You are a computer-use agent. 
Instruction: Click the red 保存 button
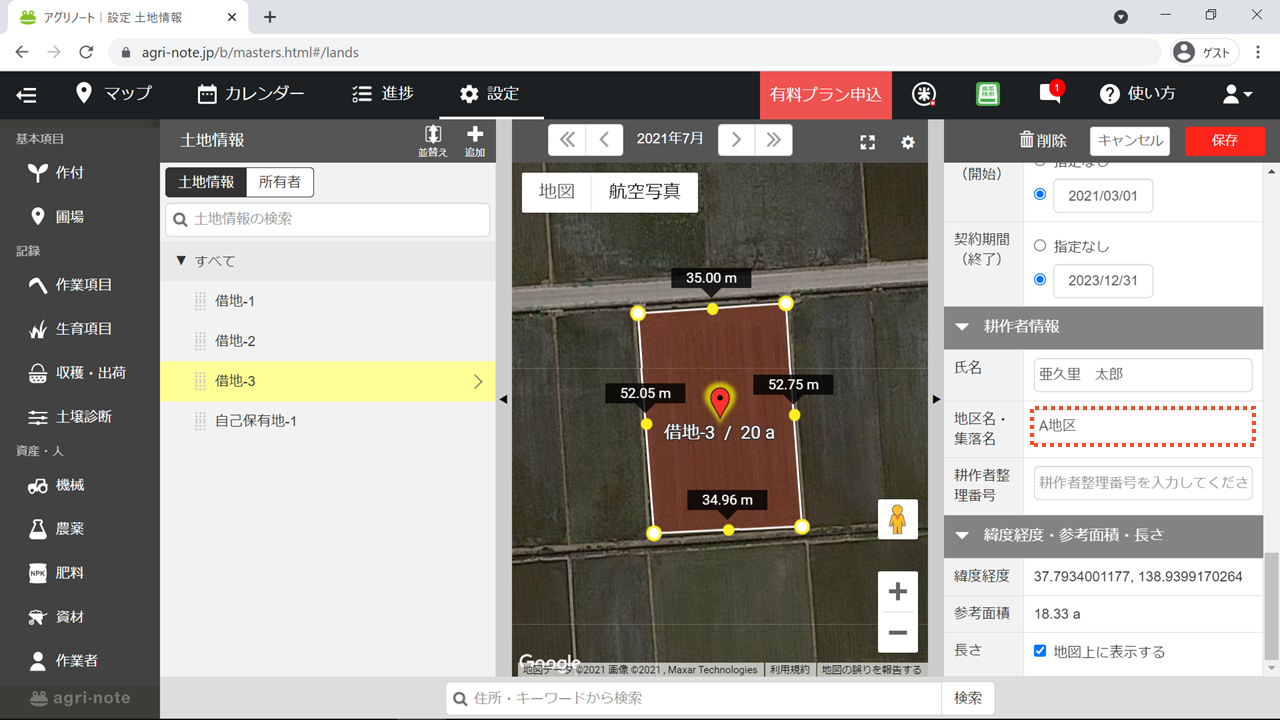click(1224, 141)
